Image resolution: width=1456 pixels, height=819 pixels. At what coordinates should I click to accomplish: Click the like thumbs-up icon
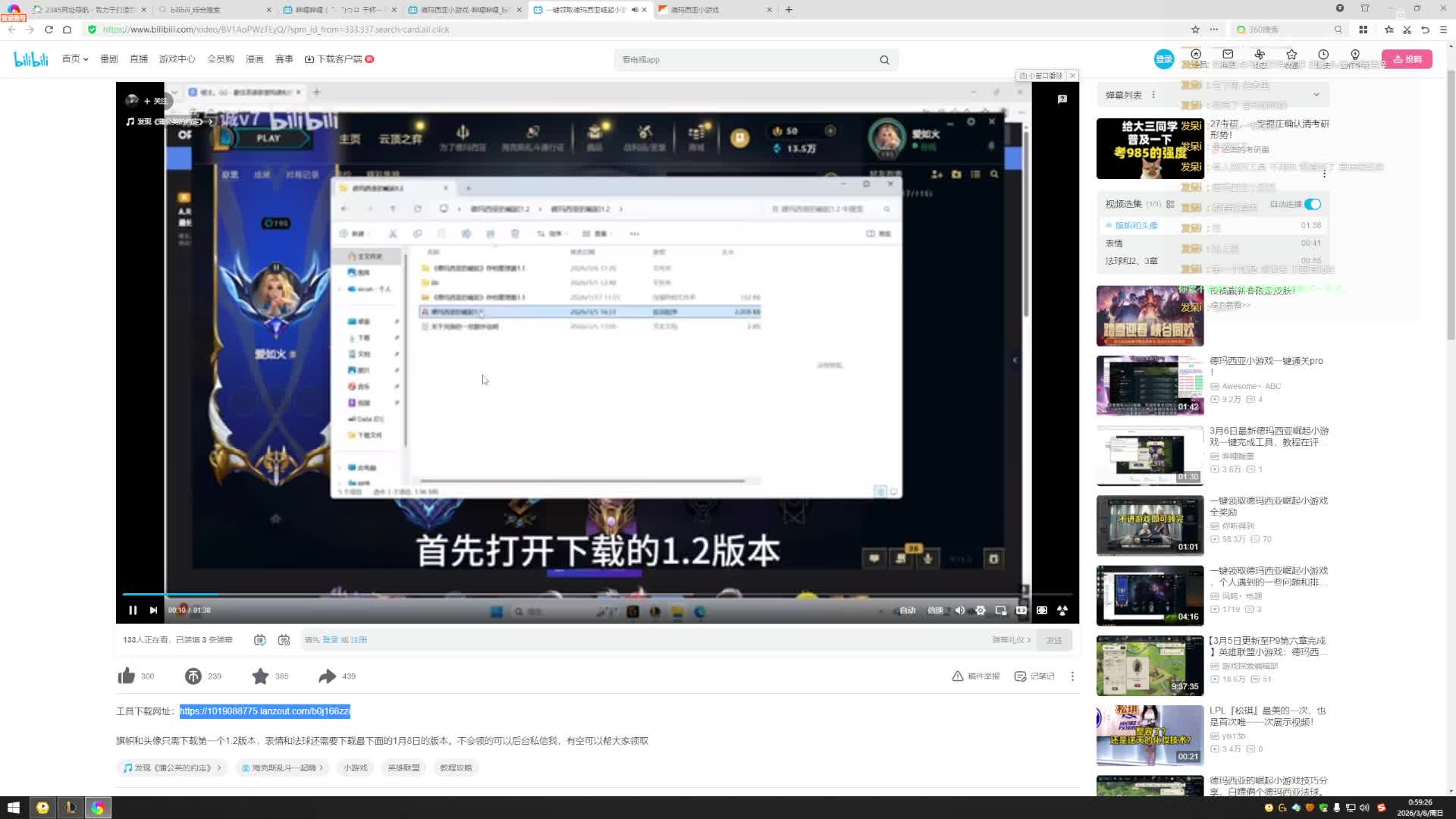(127, 676)
